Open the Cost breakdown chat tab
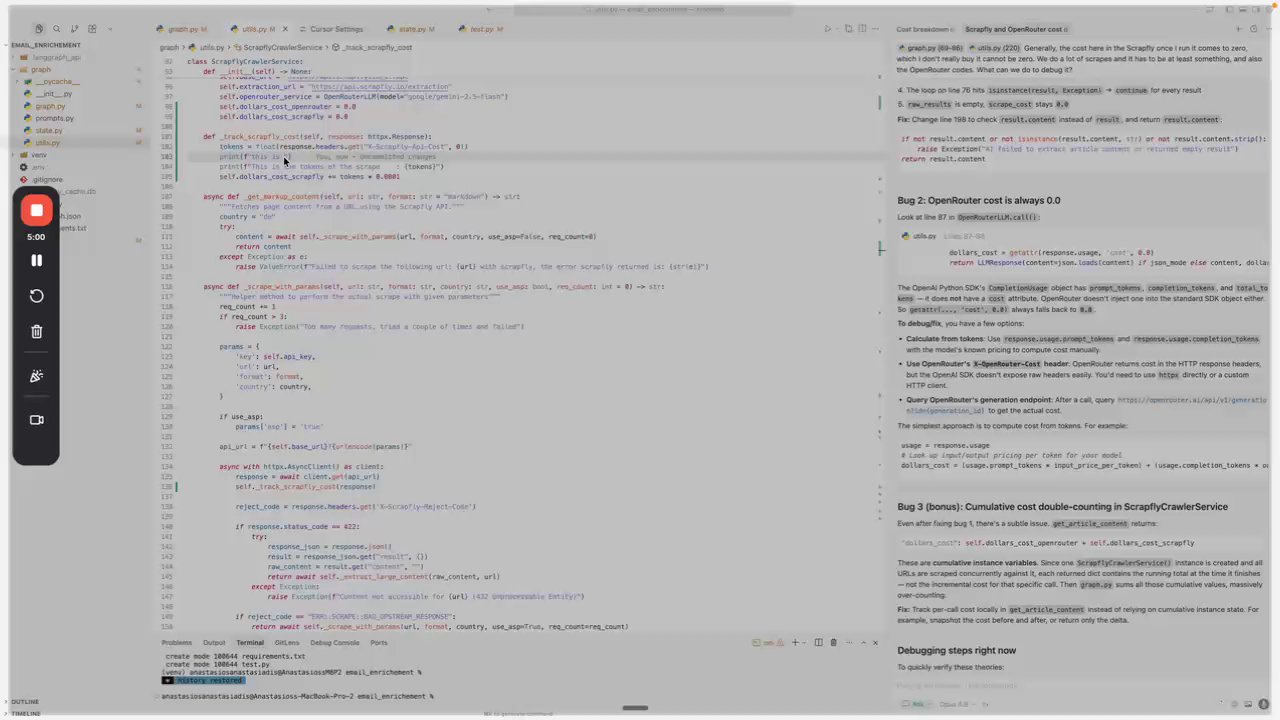1280x720 pixels. pyautogui.click(x=924, y=29)
